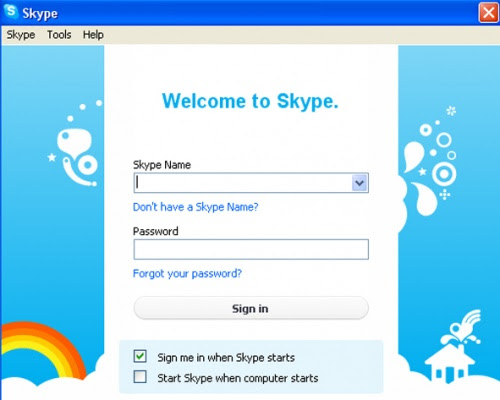This screenshot has width=500, height=400.
Task: Open the Help menu
Action: pyautogui.click(x=93, y=35)
